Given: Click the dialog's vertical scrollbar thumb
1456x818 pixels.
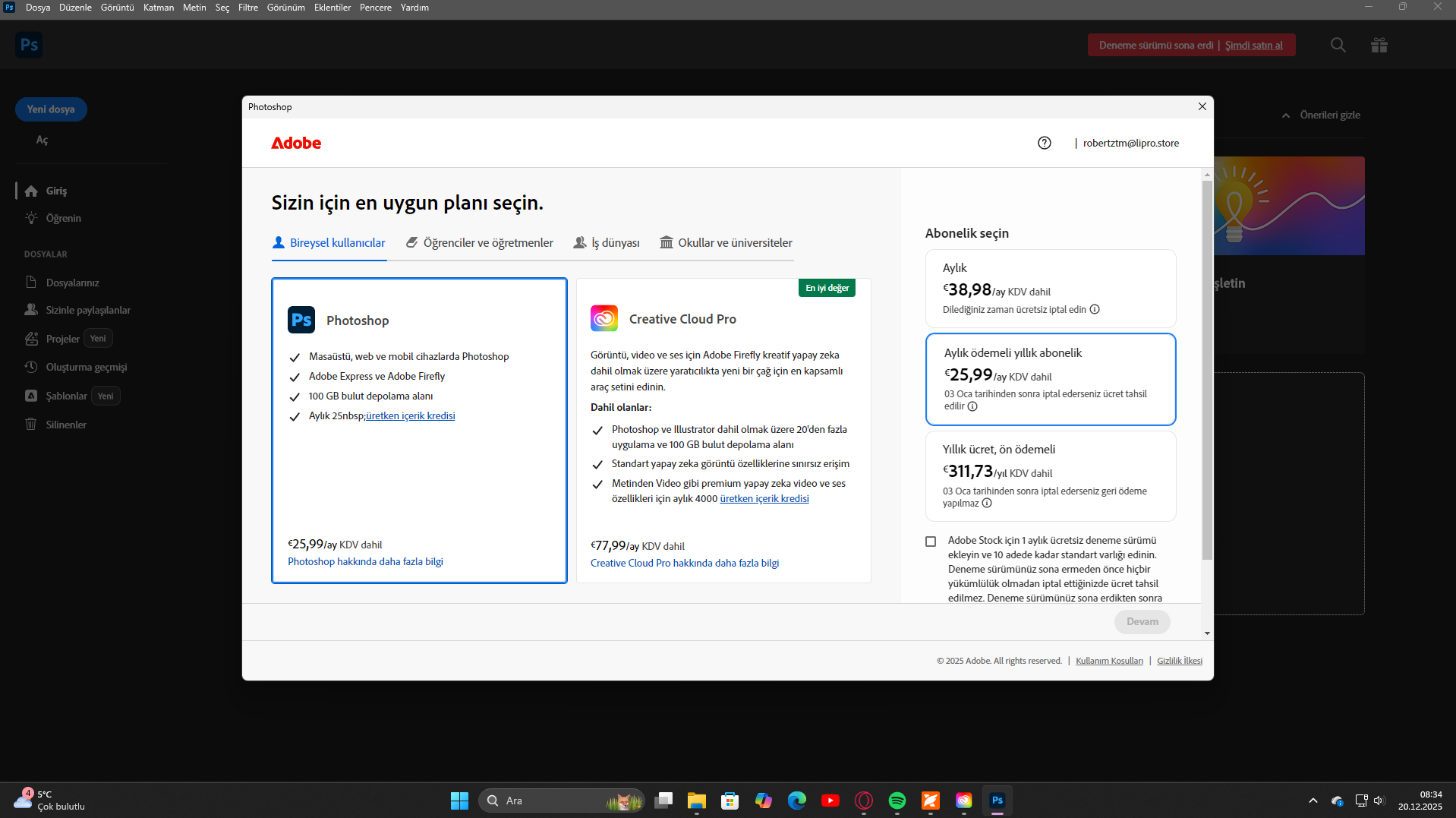Looking at the screenshot, I should (x=1207, y=371).
